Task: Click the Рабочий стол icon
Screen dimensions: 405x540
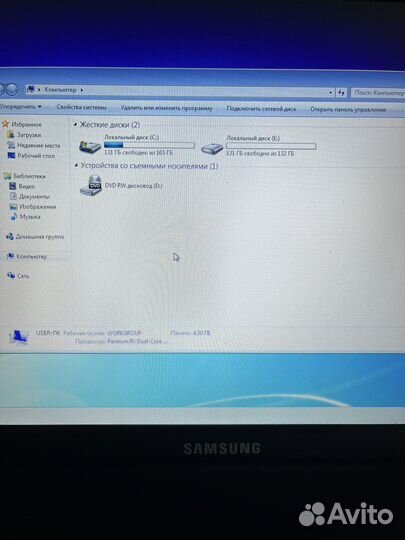Action: pos(11,155)
